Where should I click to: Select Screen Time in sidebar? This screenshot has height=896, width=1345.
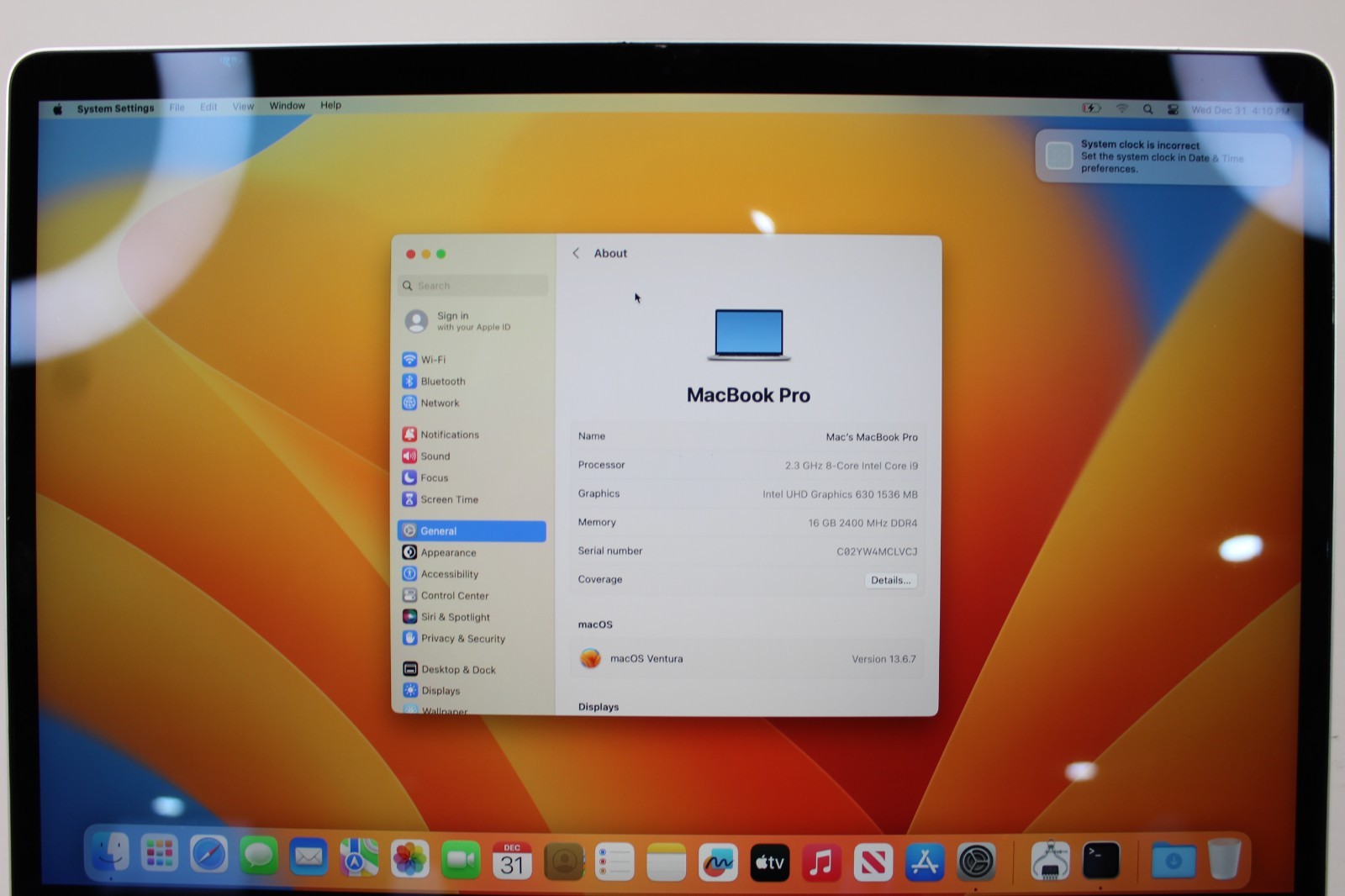pyautogui.click(x=472, y=499)
